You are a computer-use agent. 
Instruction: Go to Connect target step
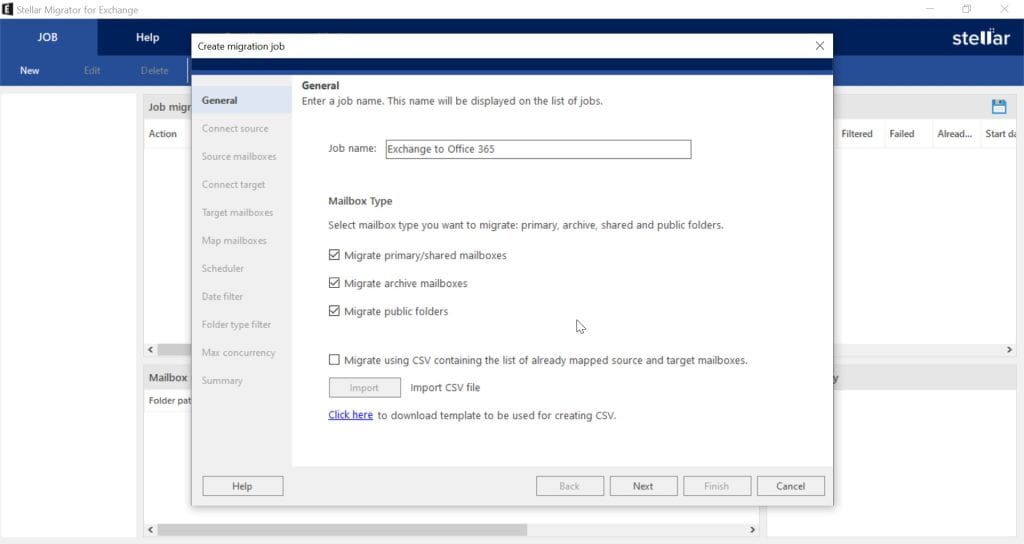[234, 185]
